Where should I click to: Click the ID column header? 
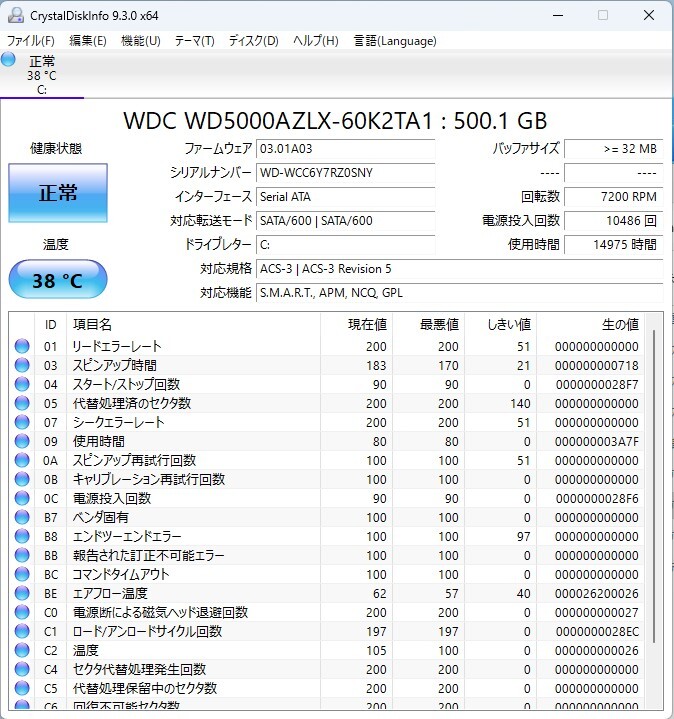(50, 325)
